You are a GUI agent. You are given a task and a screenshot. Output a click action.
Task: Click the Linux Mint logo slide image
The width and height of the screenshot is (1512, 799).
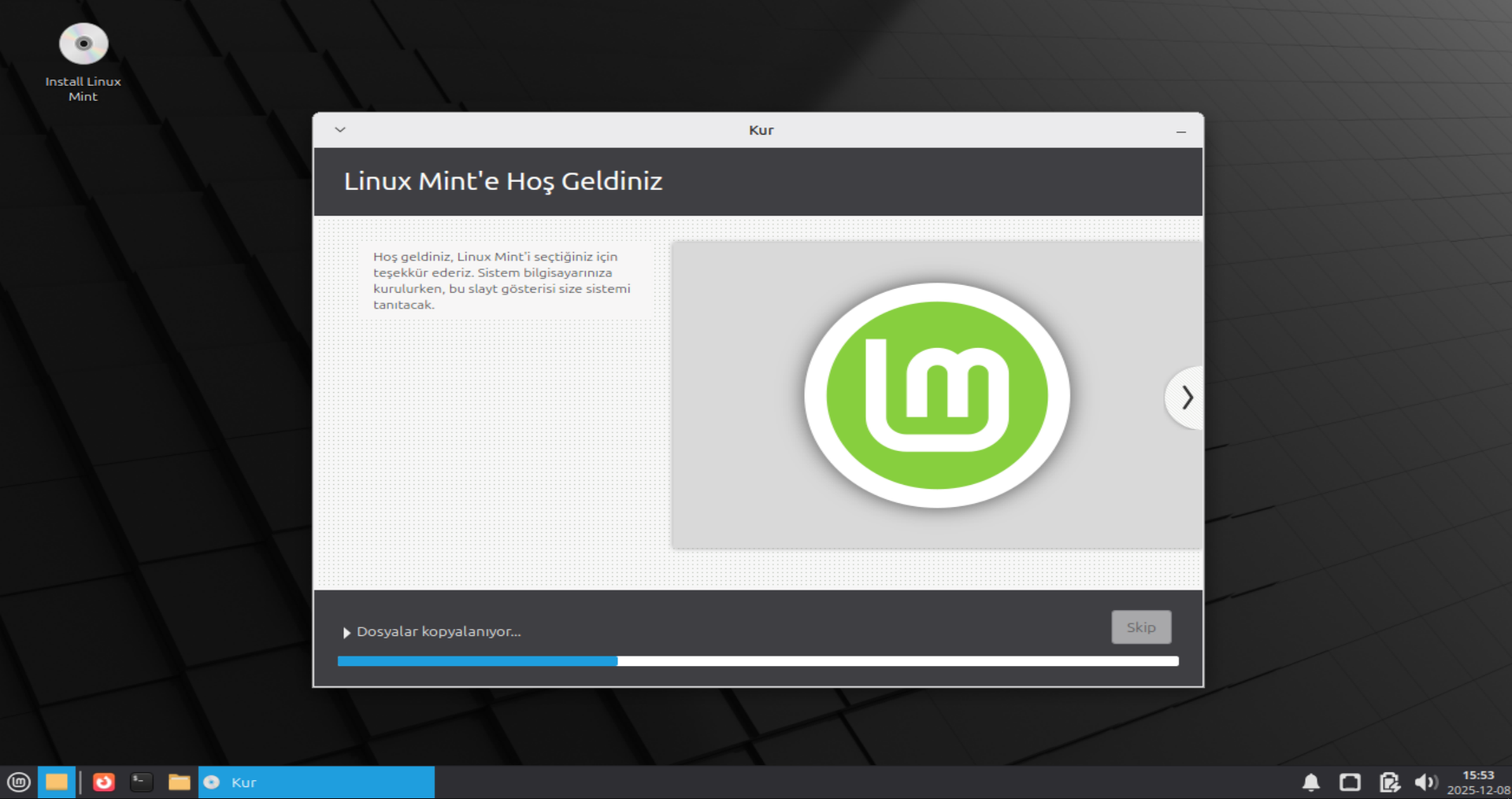pos(936,395)
